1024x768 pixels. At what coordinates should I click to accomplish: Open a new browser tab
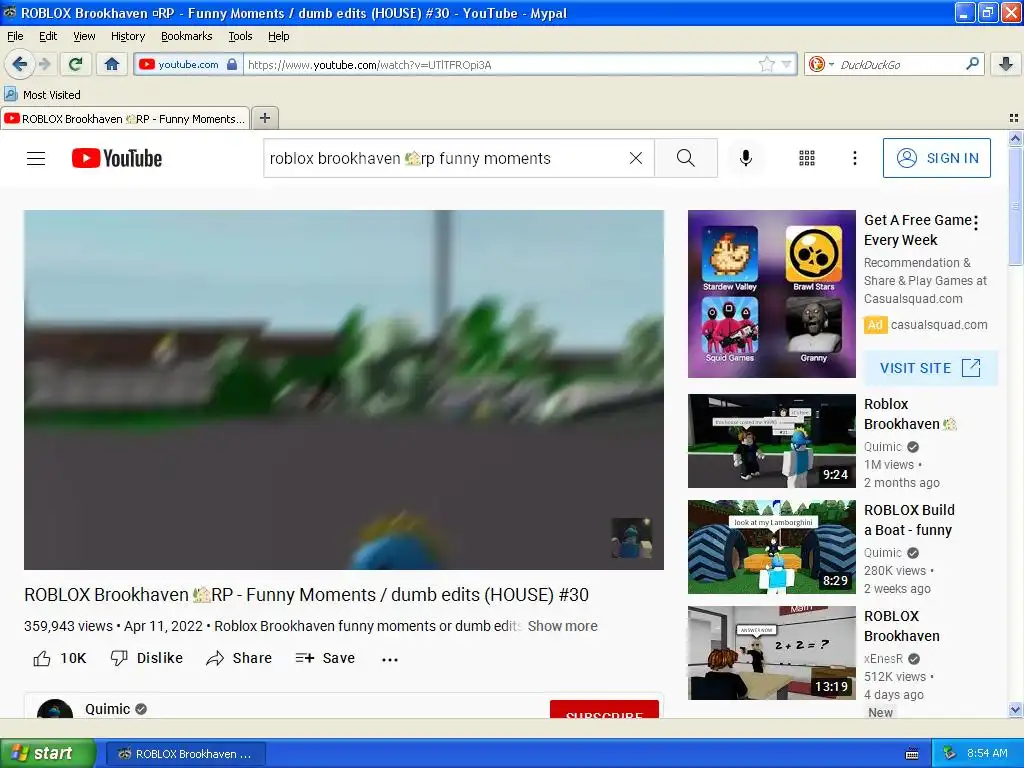(264, 118)
